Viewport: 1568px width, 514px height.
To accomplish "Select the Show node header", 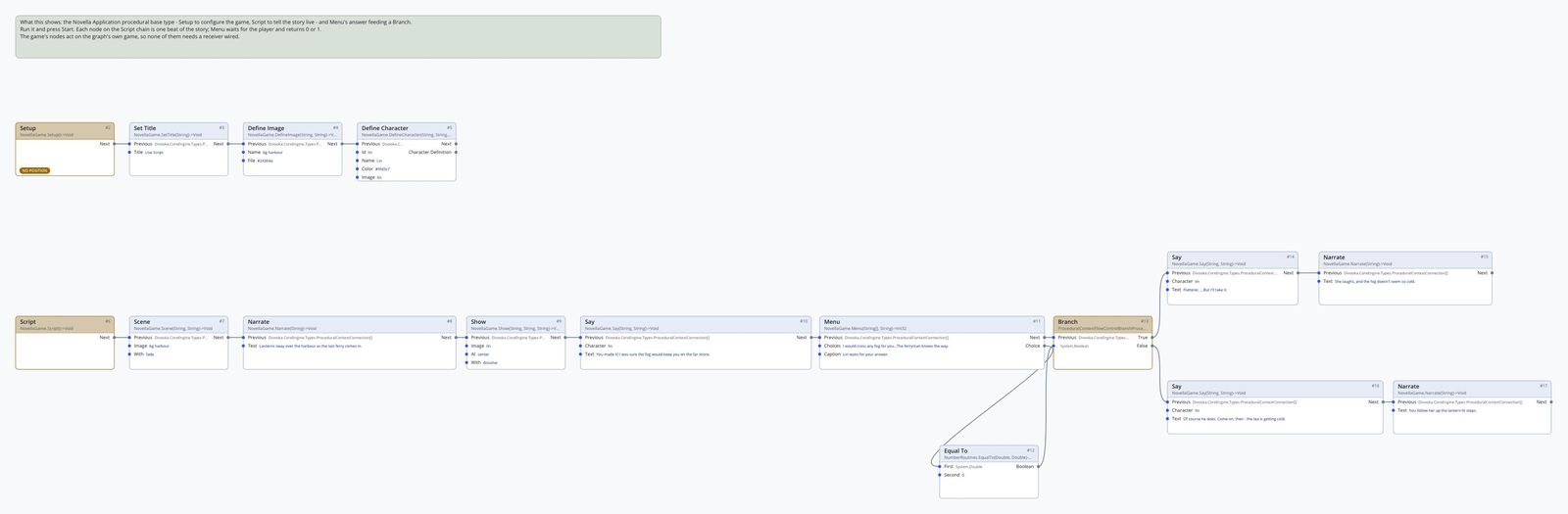I will (517, 324).
